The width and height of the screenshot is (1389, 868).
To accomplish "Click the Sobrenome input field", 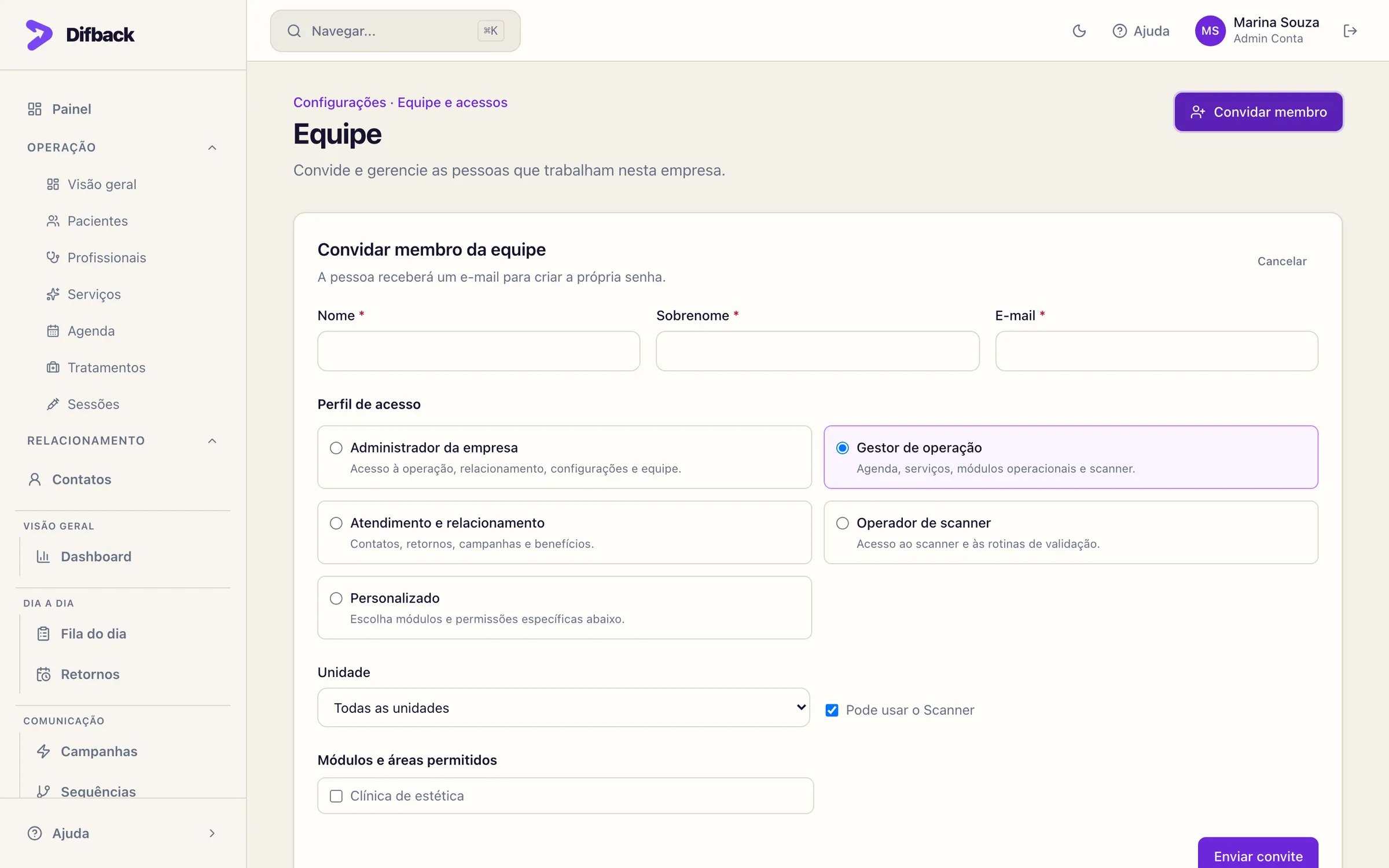I will pyautogui.click(x=817, y=351).
